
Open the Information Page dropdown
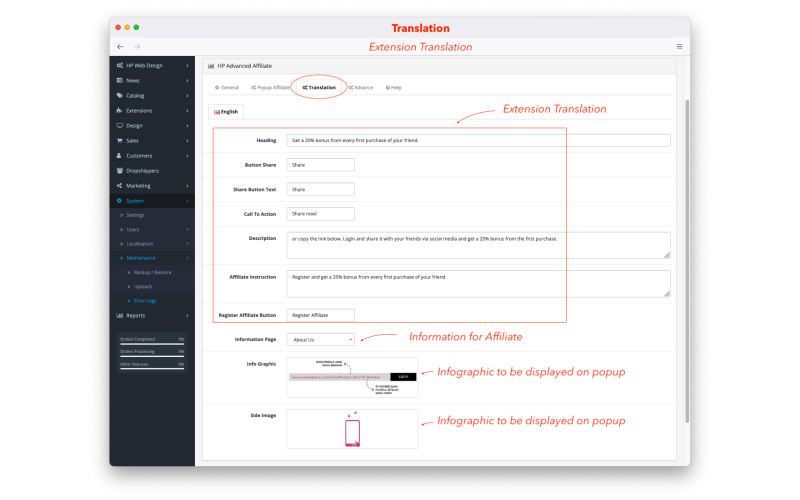320,340
